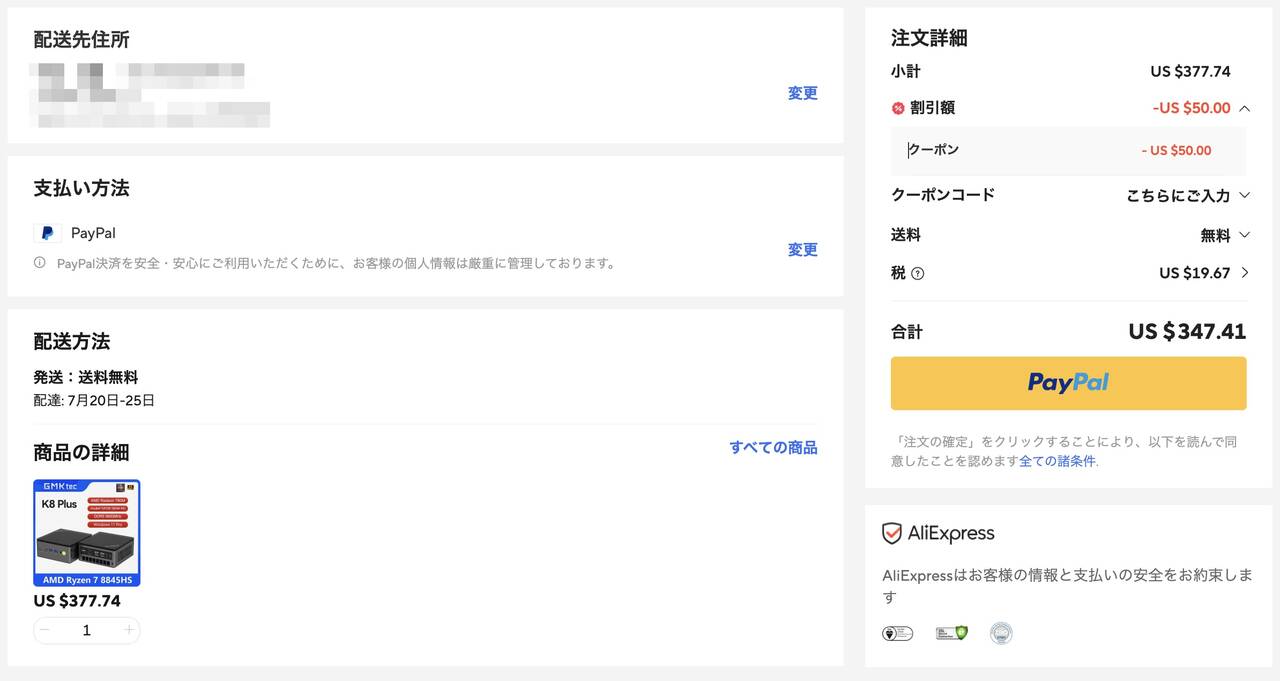This screenshot has height=681, width=1280.
Task: Click 変更 to change shipping address
Action: (x=802, y=93)
